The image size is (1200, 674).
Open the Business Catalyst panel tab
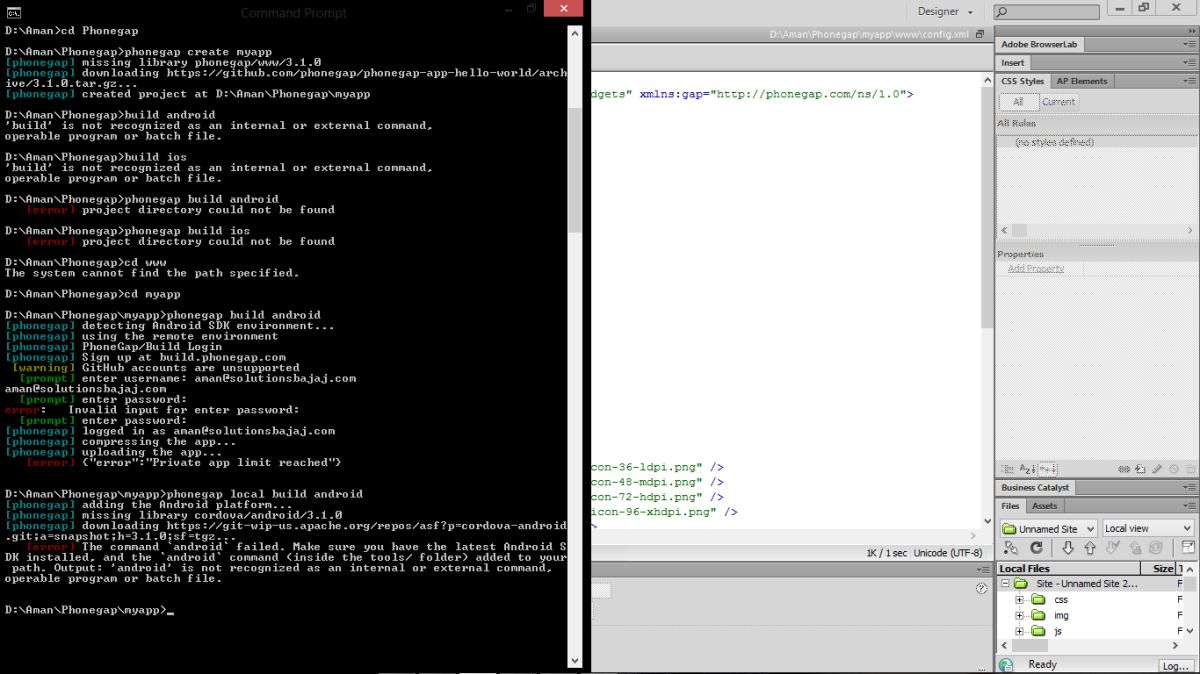1035,487
